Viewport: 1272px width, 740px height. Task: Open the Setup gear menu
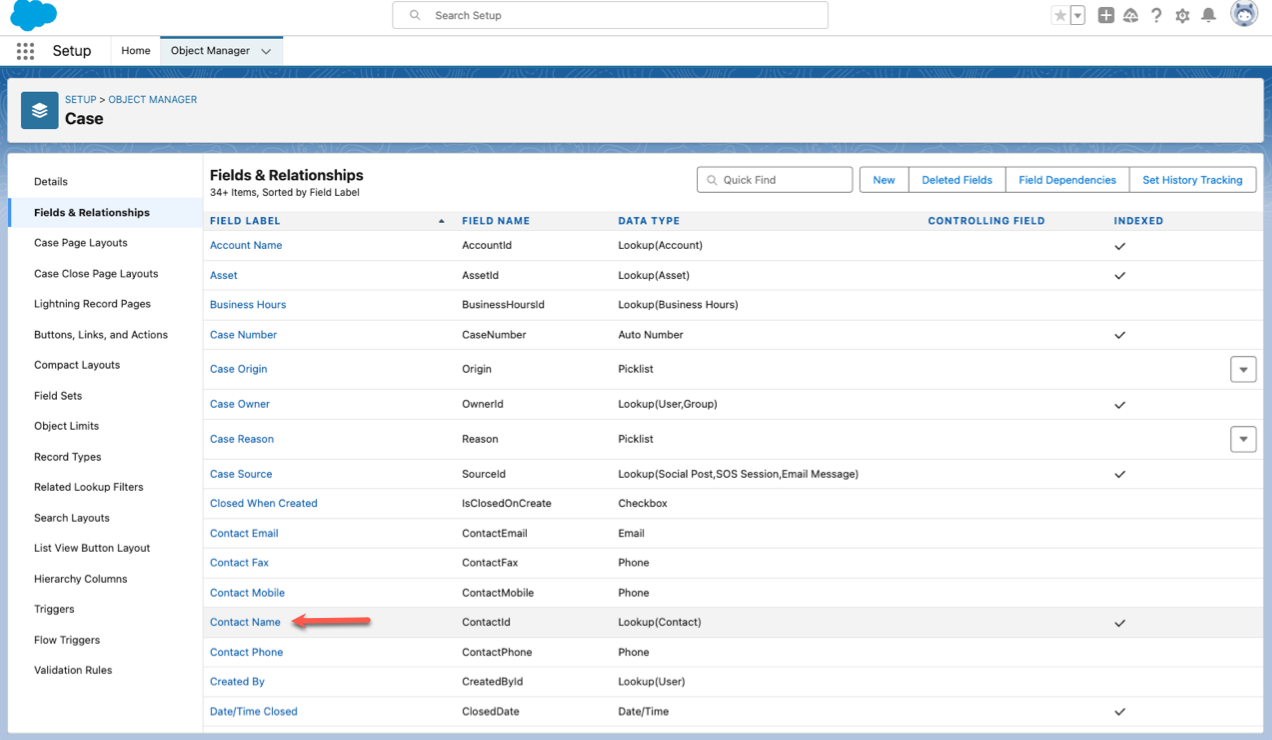1183,16
